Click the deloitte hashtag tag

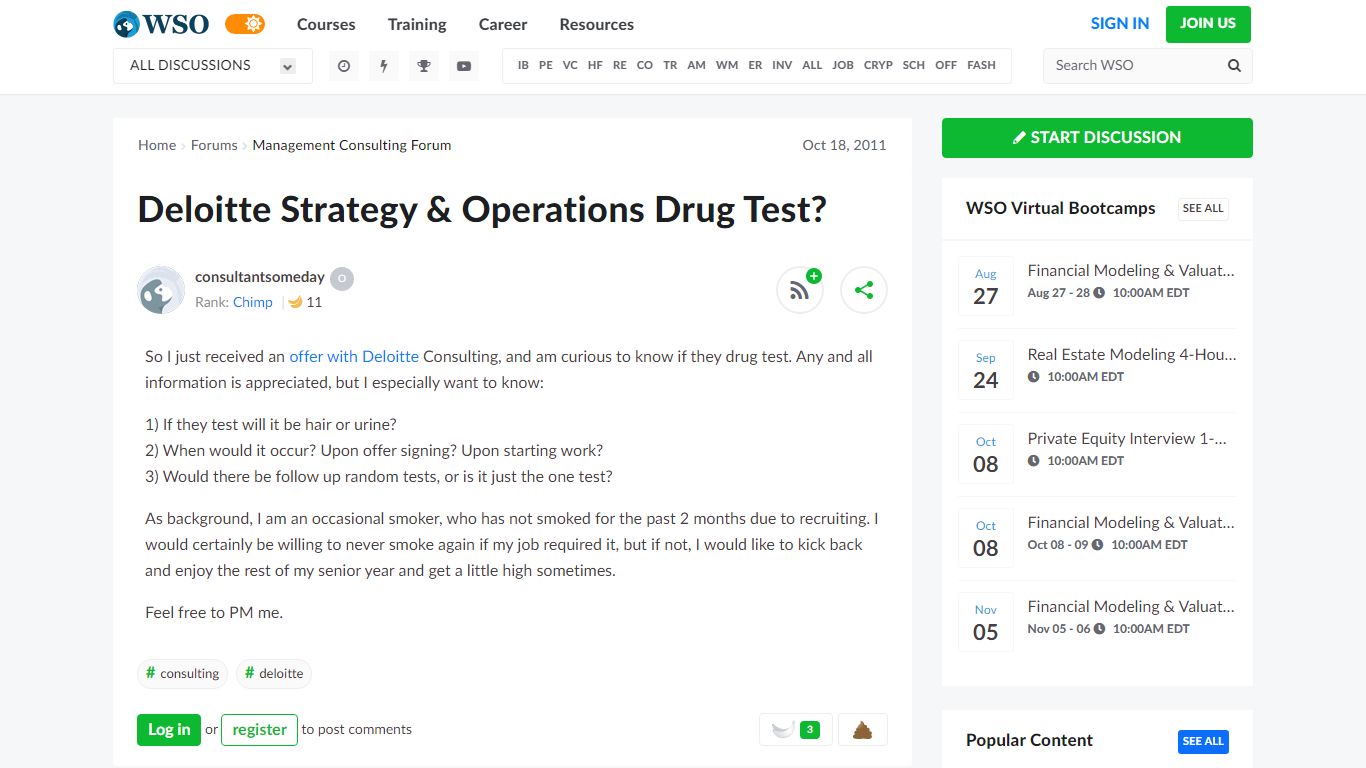(274, 673)
